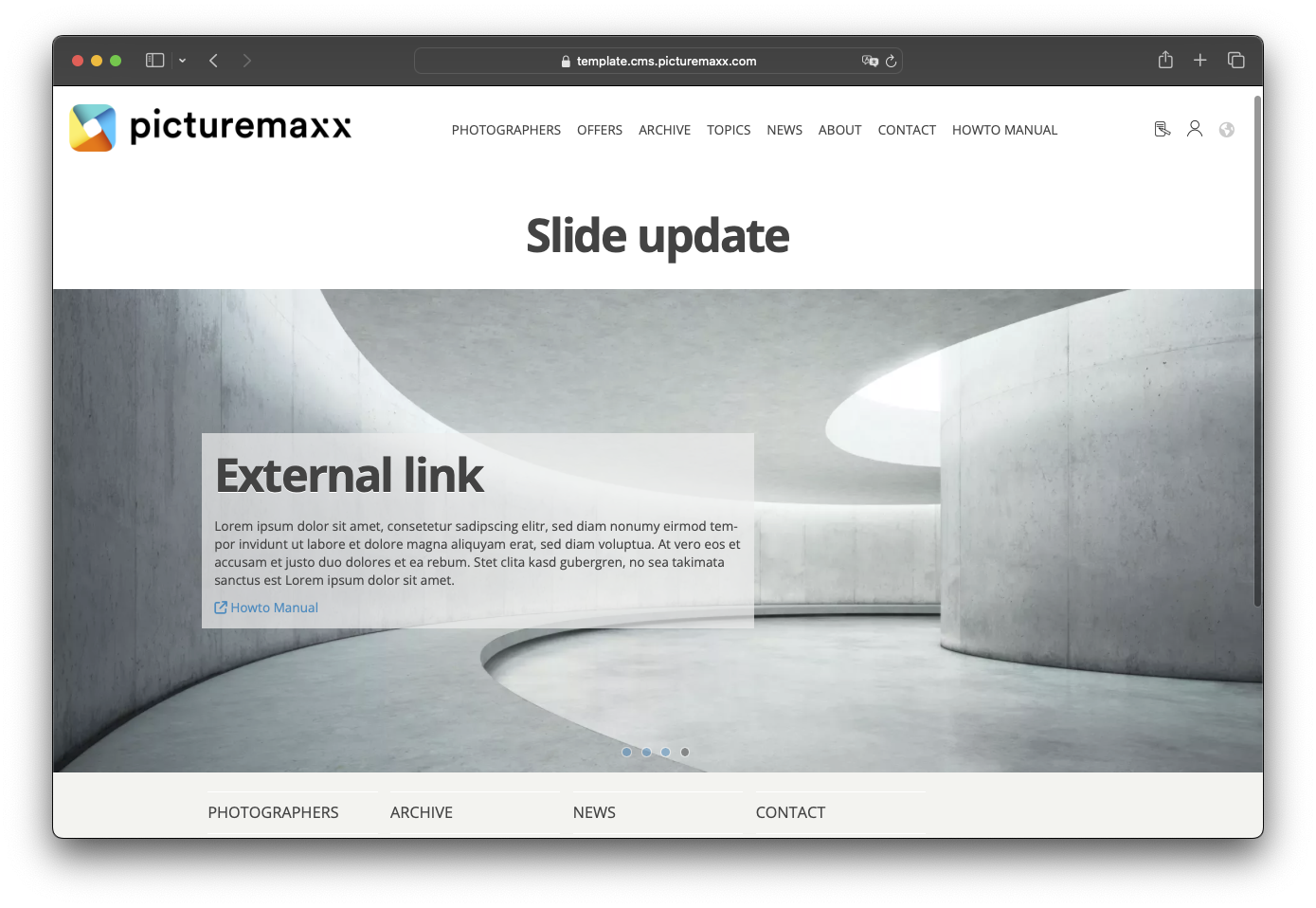
Task: Click the picturemaxx logo
Action: click(209, 127)
